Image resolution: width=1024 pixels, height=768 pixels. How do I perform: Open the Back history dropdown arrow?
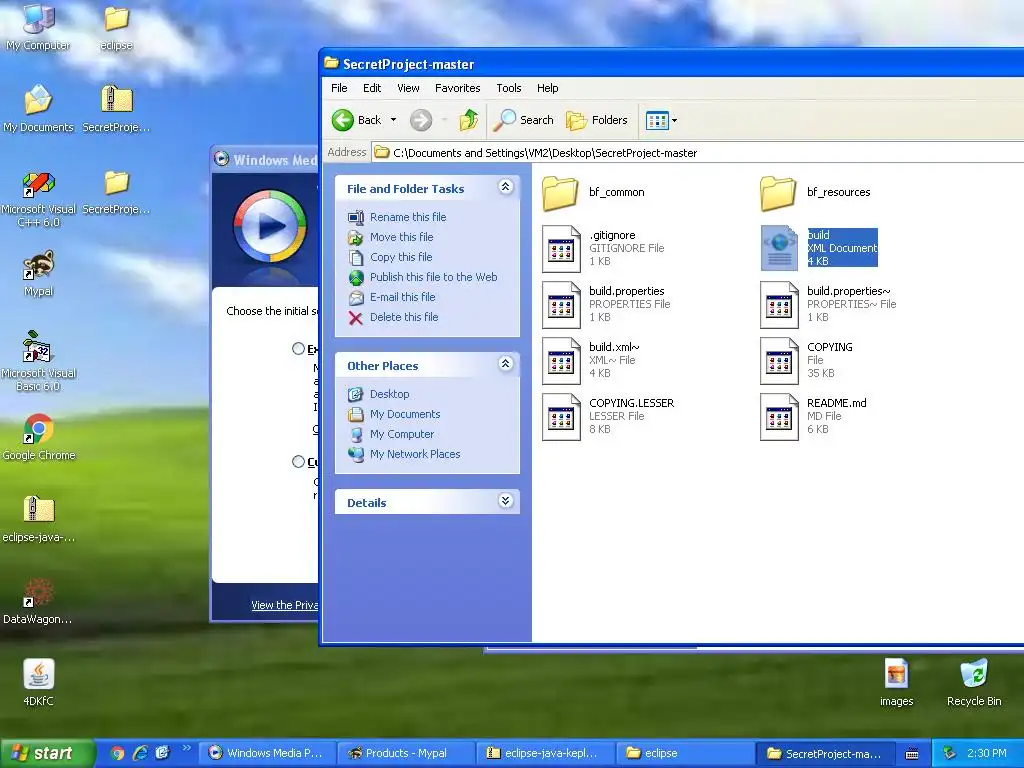click(393, 120)
